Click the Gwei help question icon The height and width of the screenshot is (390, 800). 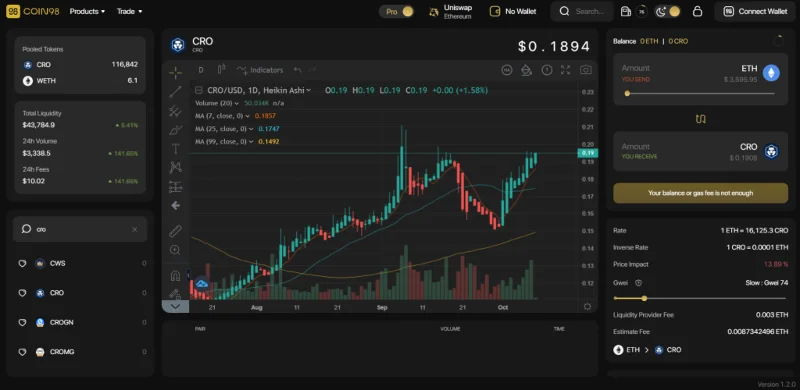[638, 283]
